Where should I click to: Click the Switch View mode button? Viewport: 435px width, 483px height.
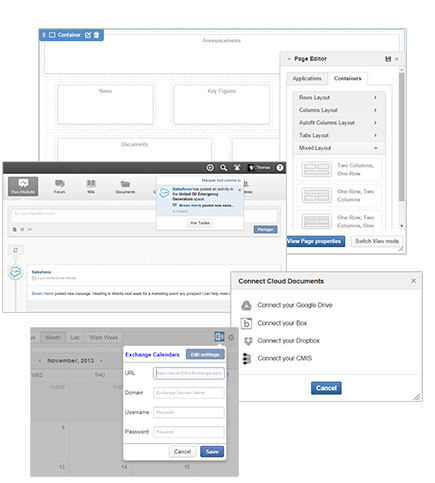(x=377, y=241)
